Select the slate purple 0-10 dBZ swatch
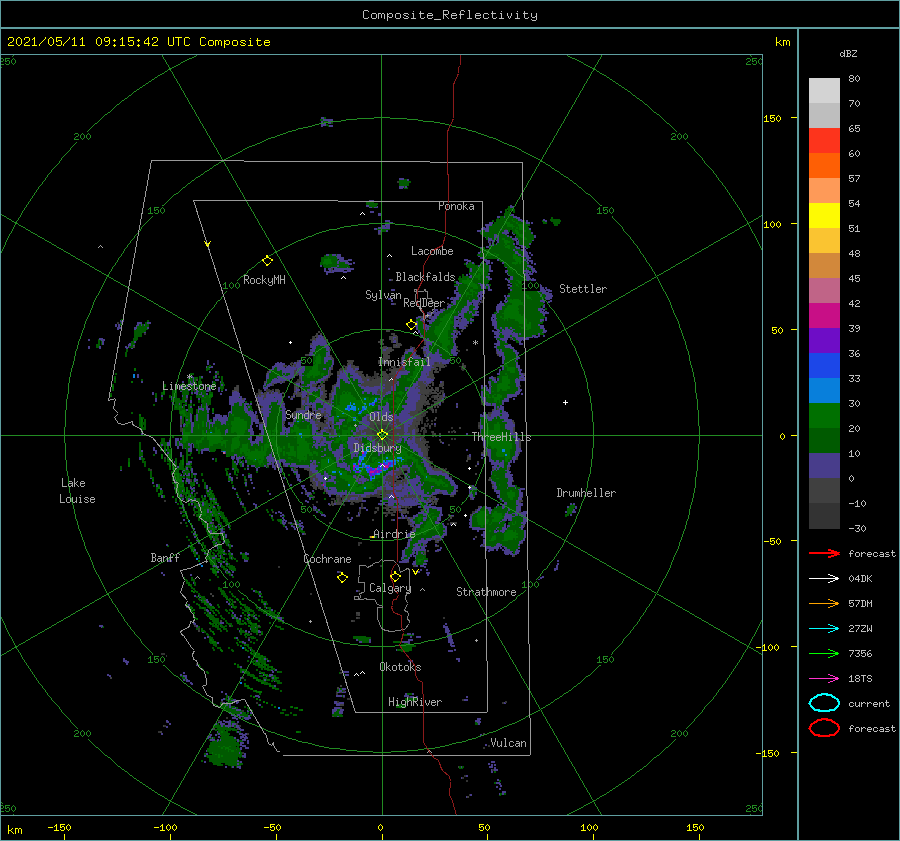Viewport: 900px width, 841px height. click(x=824, y=465)
